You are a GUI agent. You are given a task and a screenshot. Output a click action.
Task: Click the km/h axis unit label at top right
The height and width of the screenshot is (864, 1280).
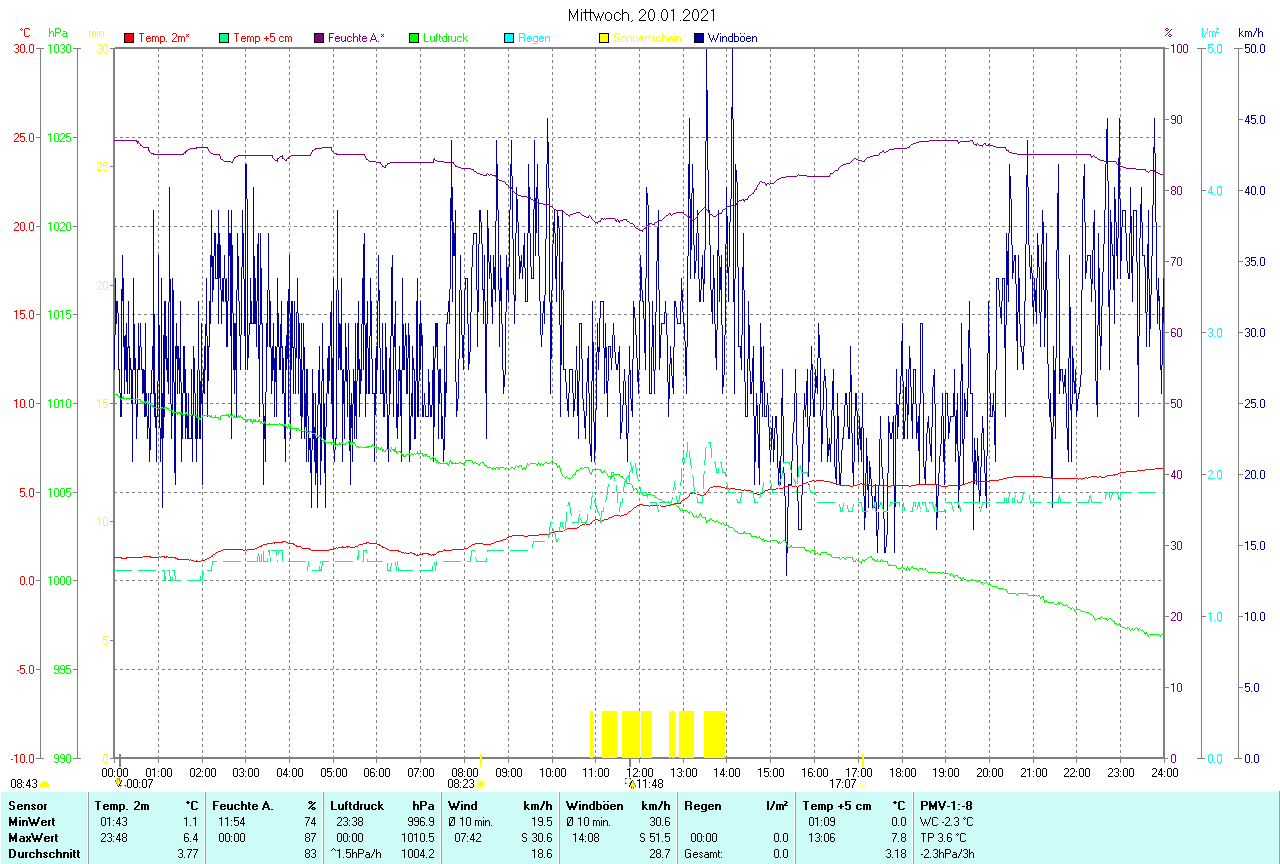coord(1251,33)
